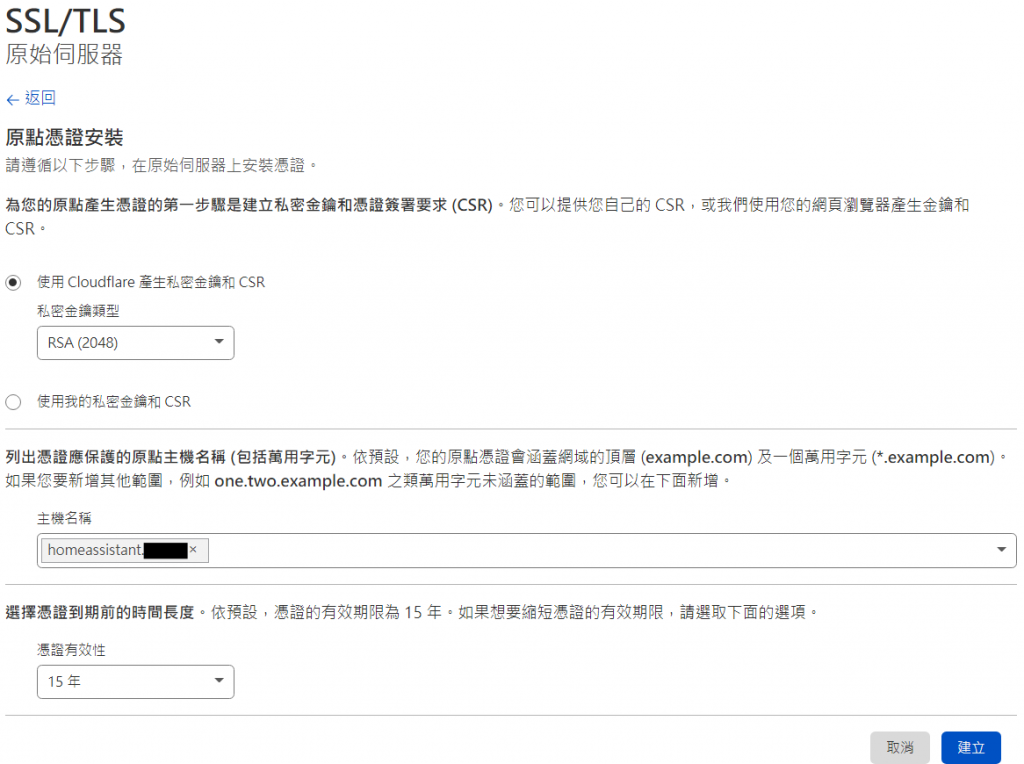Click the 使用 Cloudflare 產生私密金鑰和 CSR label text

pos(151,282)
